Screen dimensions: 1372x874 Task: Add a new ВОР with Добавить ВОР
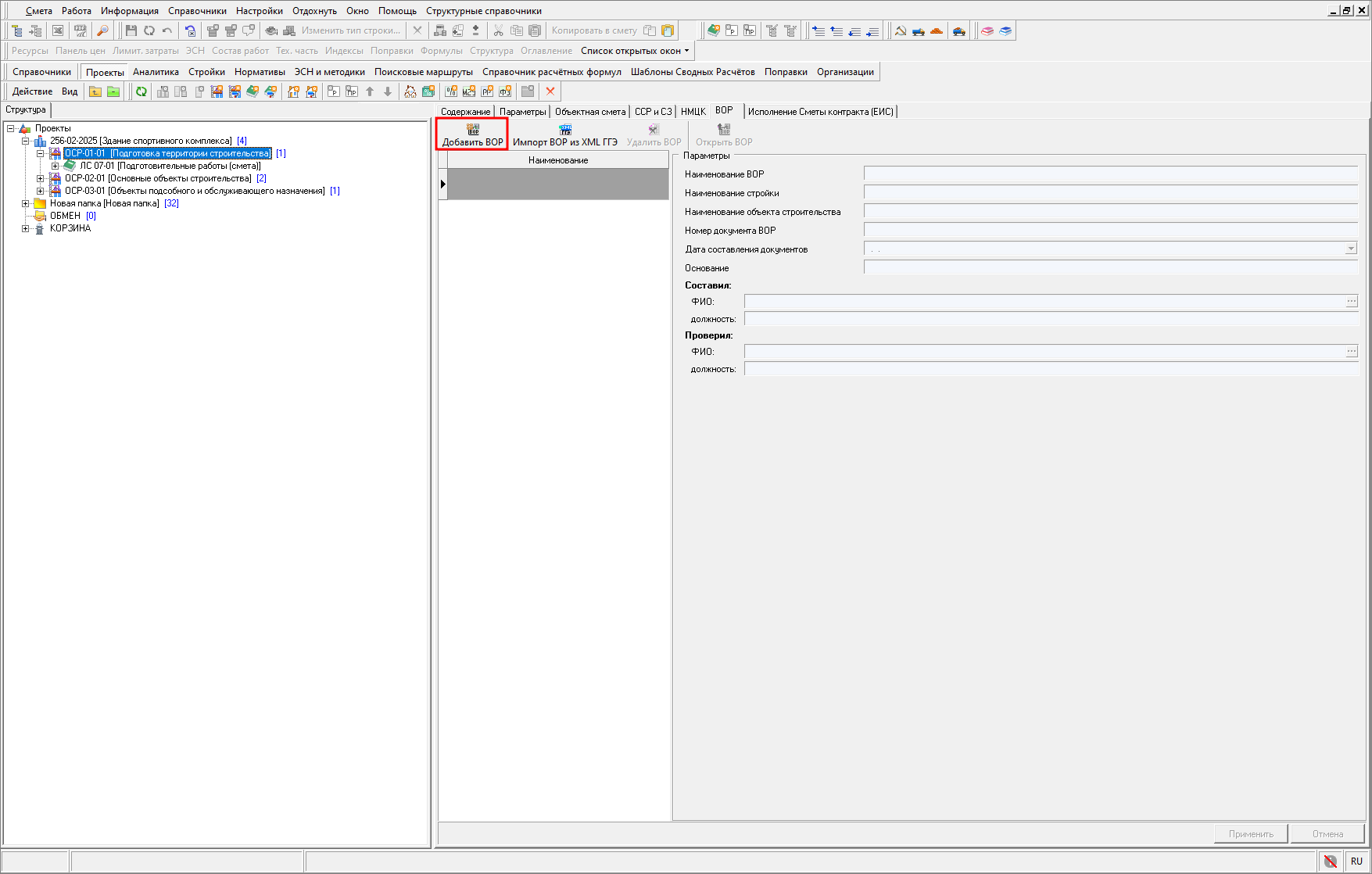point(472,134)
